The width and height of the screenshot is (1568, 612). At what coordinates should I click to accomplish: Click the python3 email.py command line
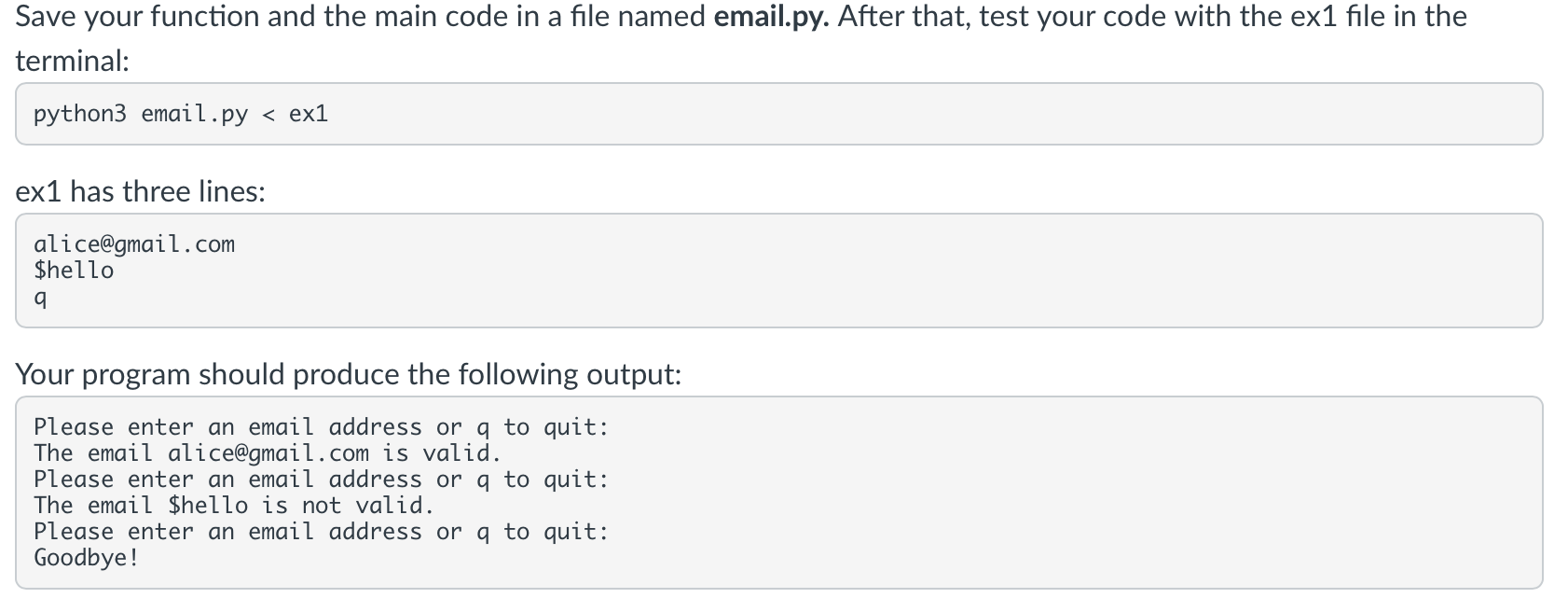tap(181, 114)
